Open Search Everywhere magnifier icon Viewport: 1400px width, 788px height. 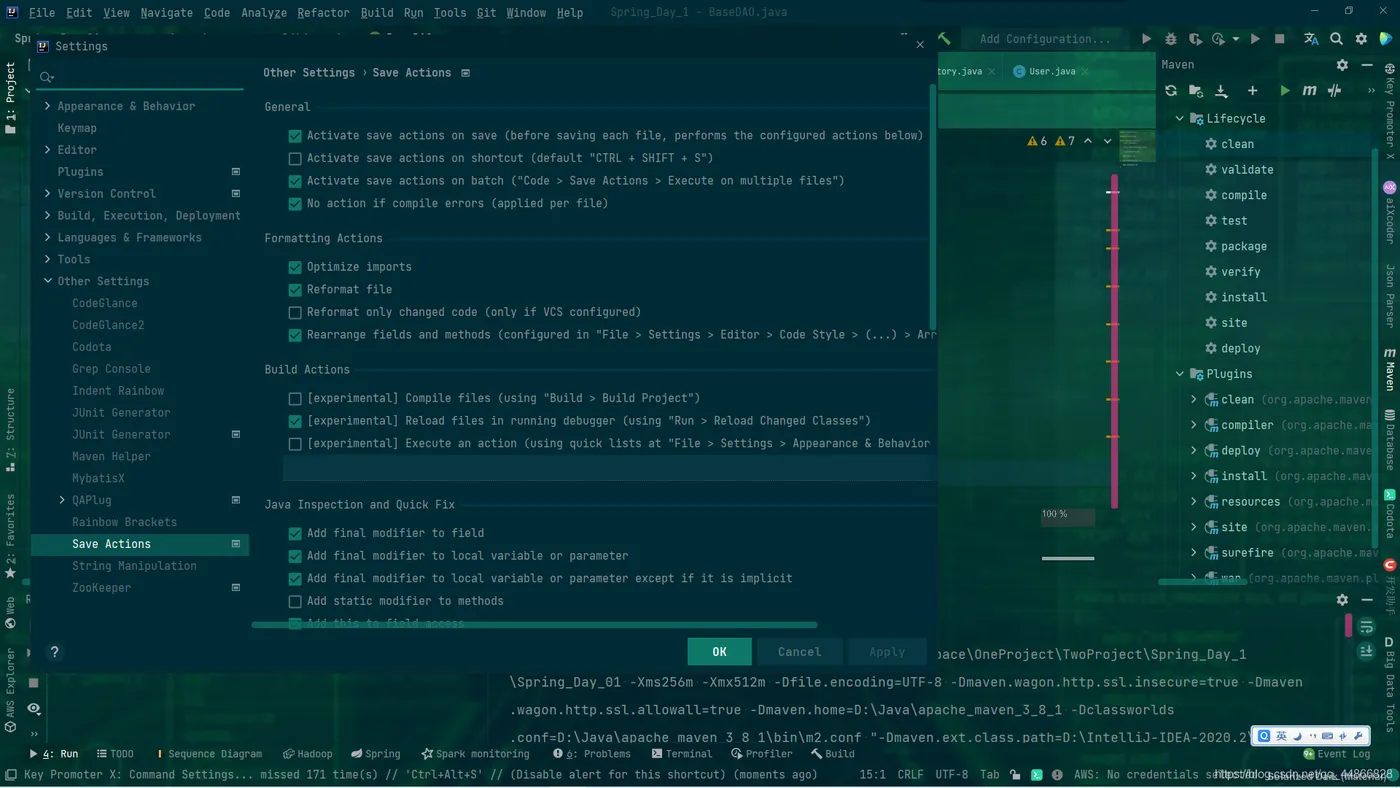coord(1336,39)
